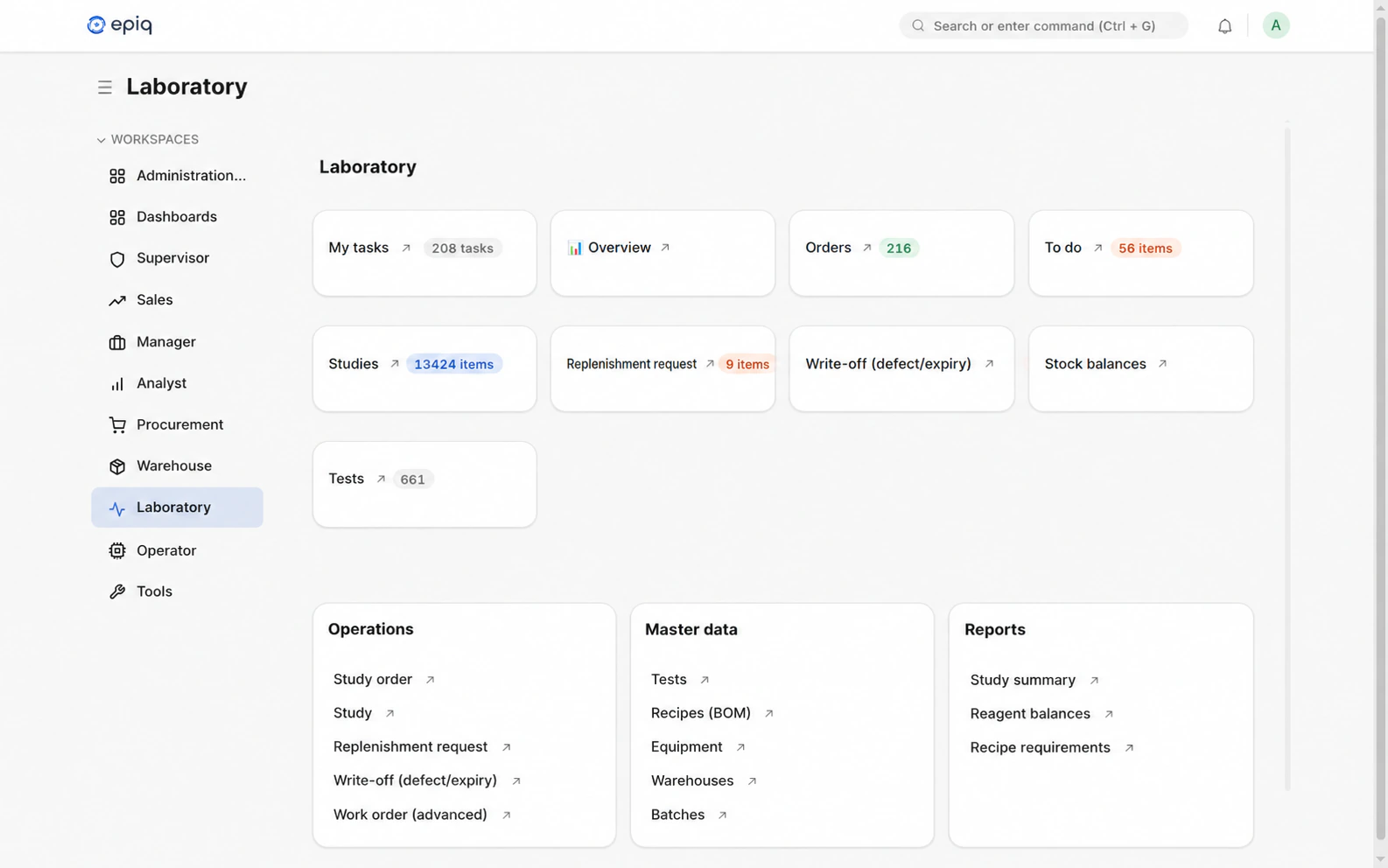Click the Operator chip icon
This screenshot has height=868, width=1388.
(x=117, y=550)
